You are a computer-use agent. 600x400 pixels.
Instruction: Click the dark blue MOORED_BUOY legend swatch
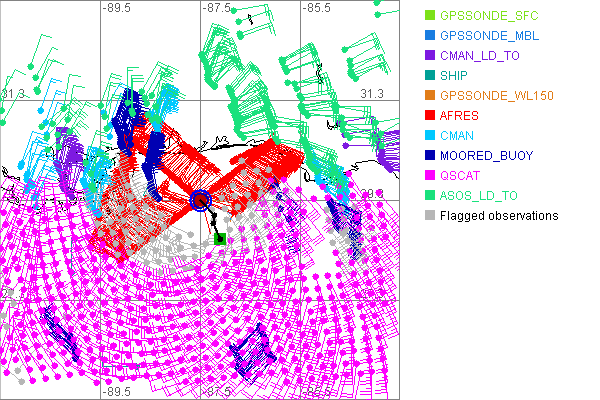tap(430, 155)
